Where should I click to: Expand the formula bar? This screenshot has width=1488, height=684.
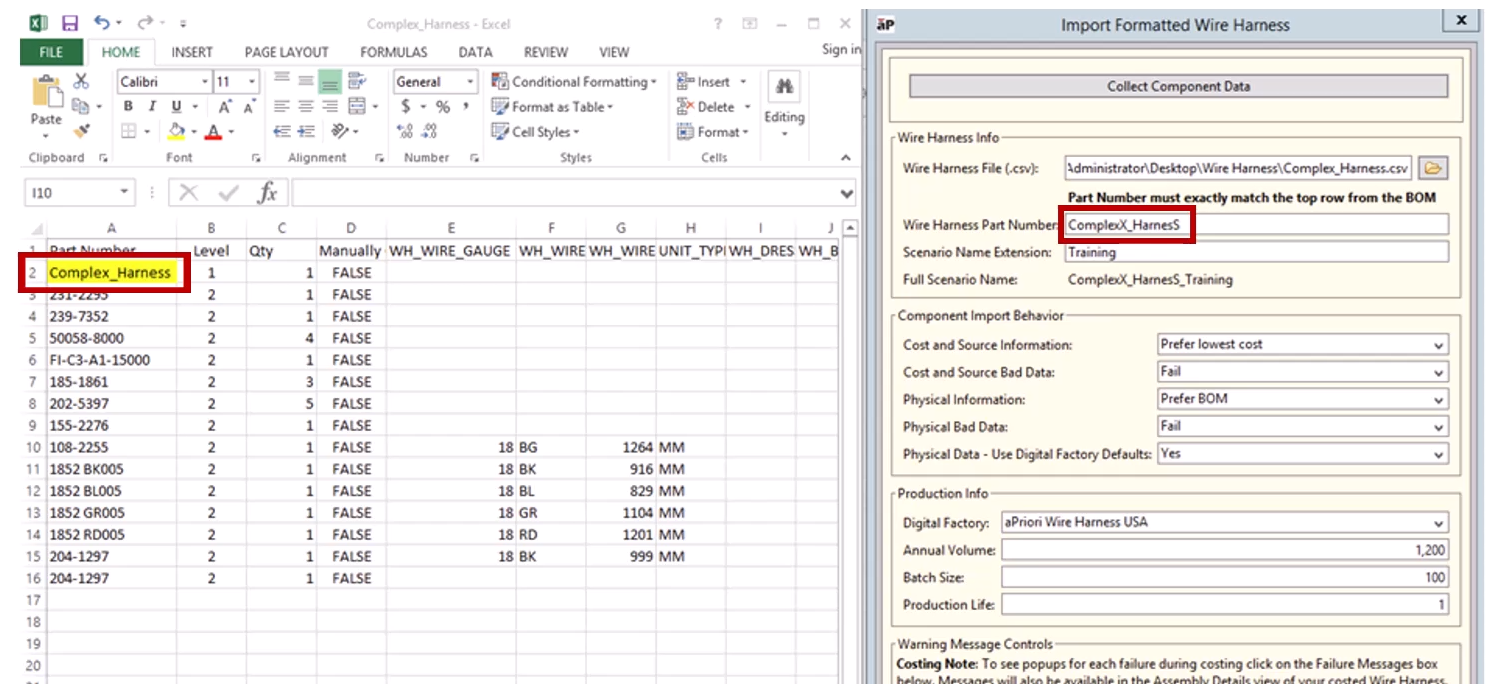tap(847, 193)
